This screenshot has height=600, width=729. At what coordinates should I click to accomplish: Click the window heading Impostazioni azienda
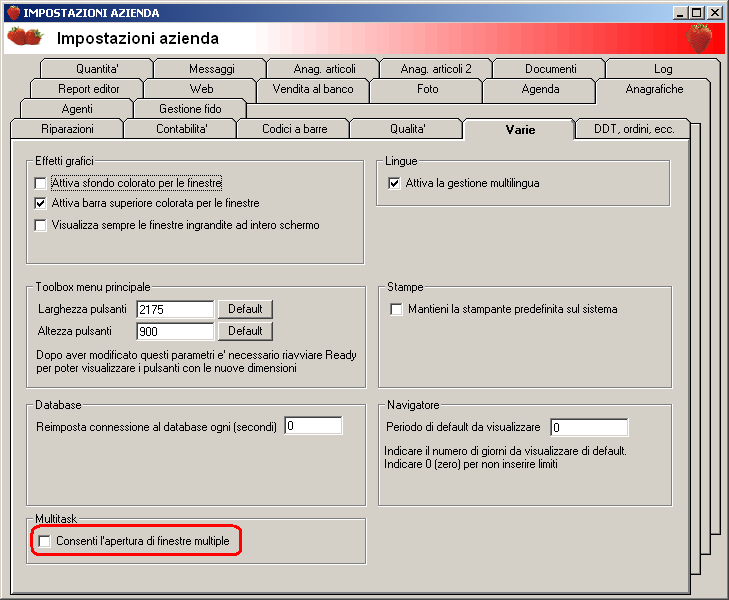[138, 38]
